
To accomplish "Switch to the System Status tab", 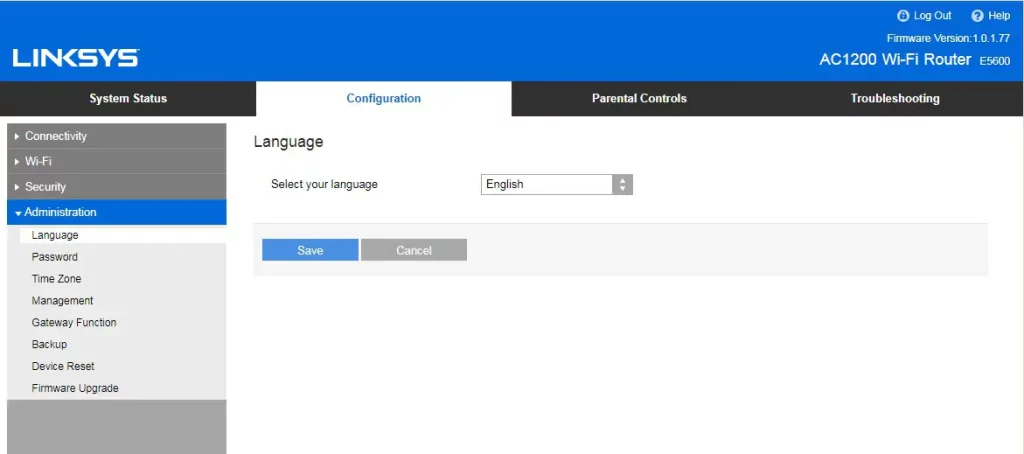I will click(x=128, y=99).
